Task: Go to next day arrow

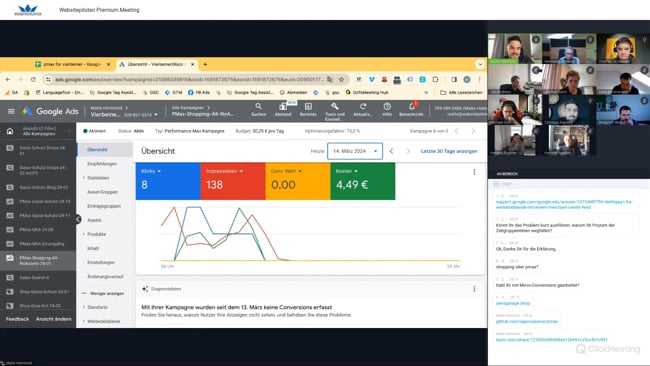Action: coord(408,151)
